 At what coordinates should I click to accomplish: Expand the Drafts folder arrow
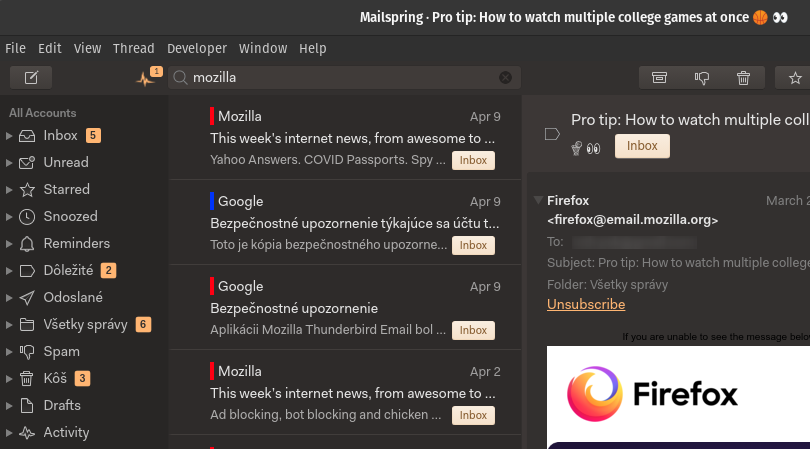(x=9, y=406)
